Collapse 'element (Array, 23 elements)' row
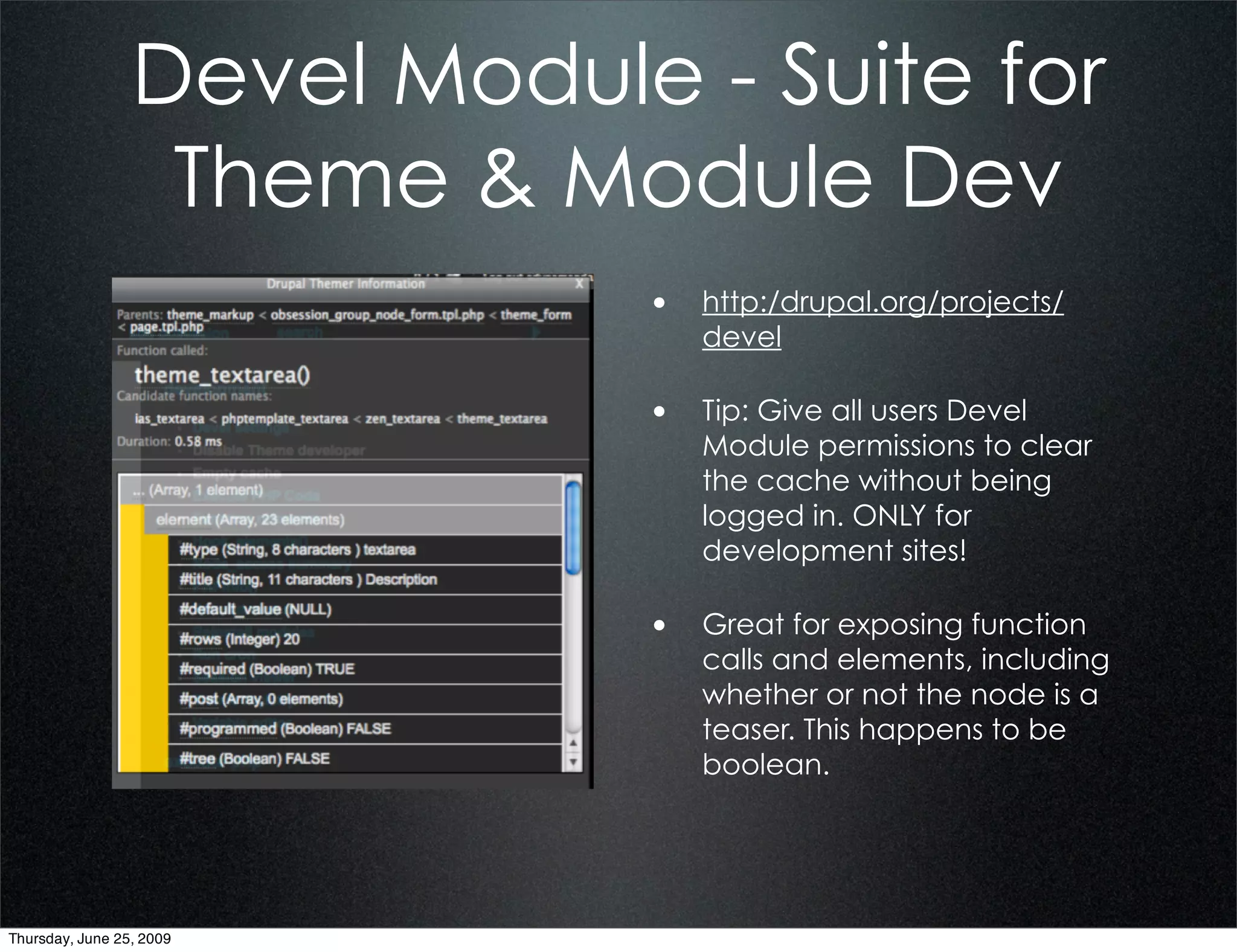Image resolution: width=1237 pixels, height=952 pixels. tap(250, 519)
